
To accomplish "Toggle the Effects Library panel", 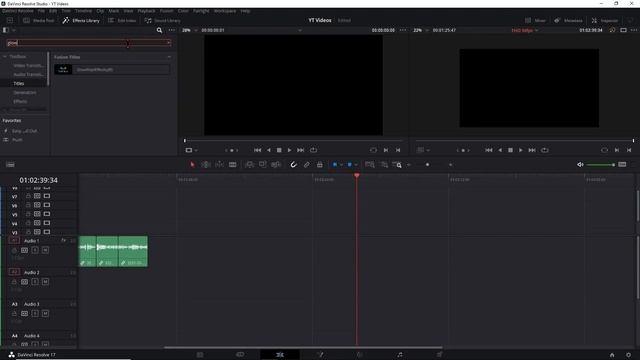I will click(81, 20).
